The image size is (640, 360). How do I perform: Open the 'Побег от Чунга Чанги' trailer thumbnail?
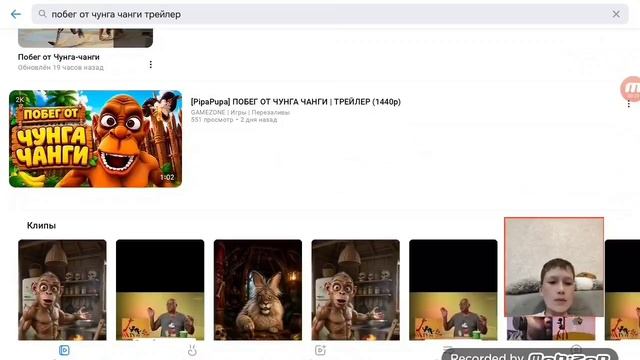pos(96,139)
